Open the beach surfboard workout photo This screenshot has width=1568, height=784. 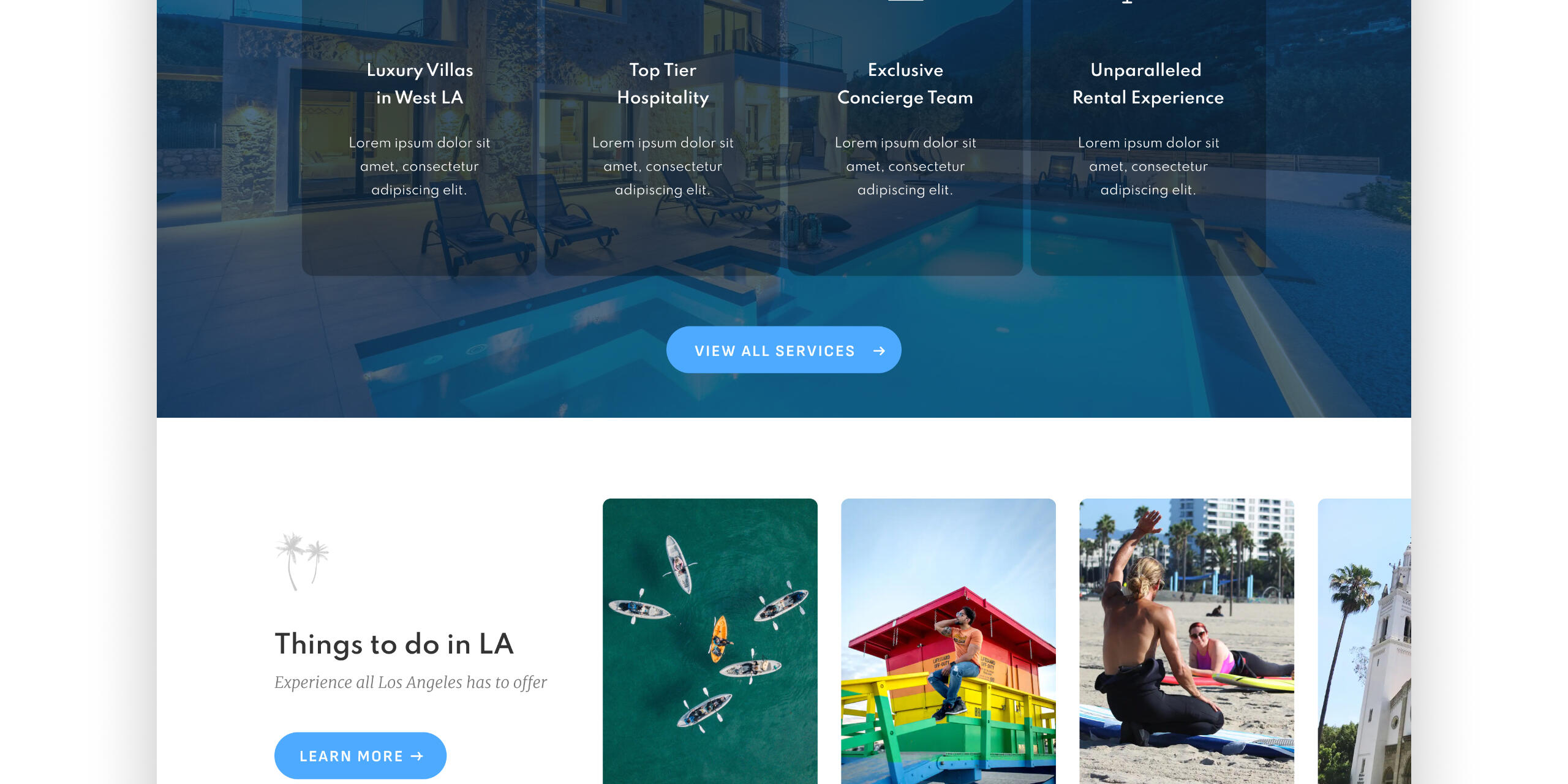[x=1186, y=641]
